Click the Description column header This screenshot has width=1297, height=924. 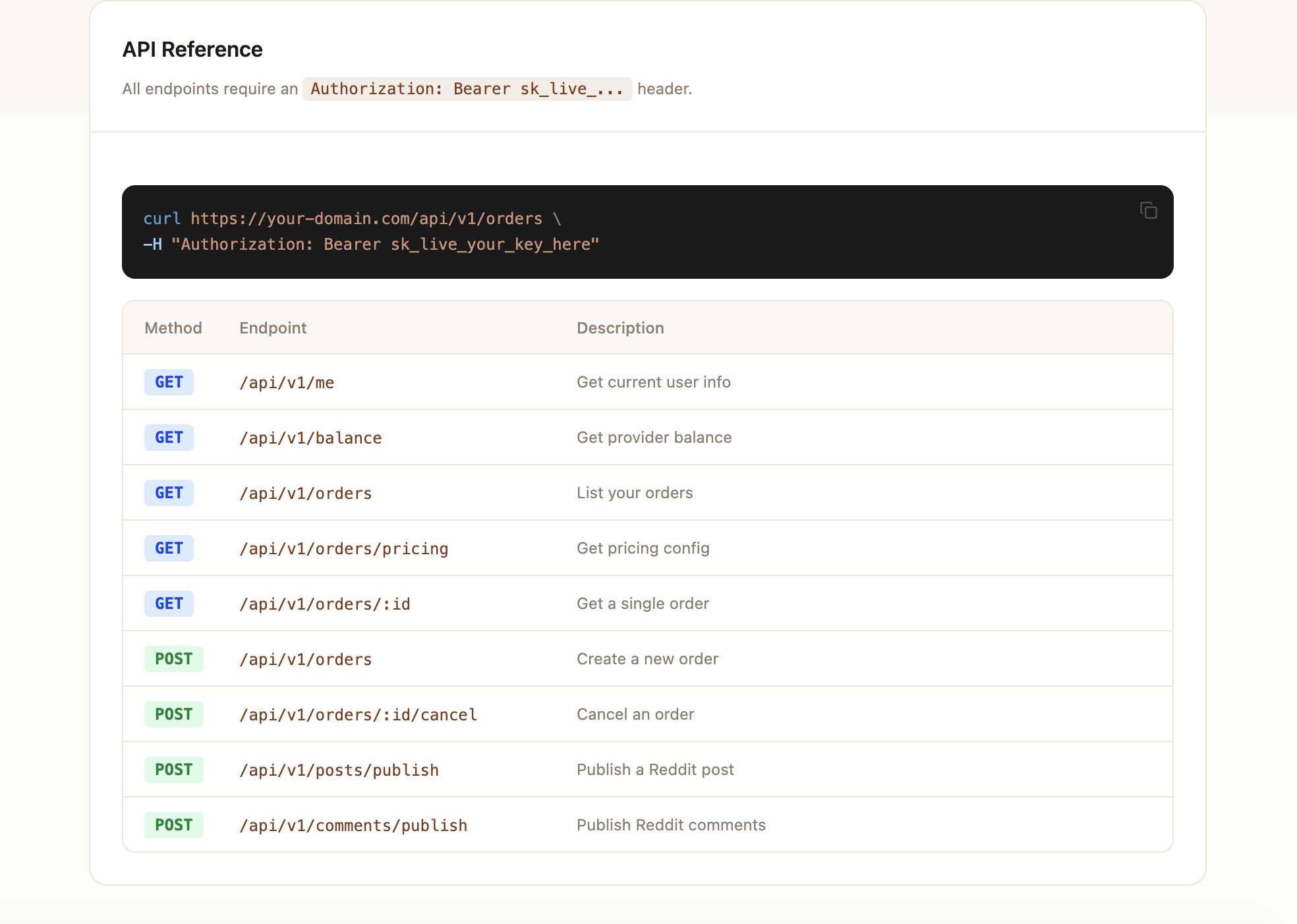coord(620,328)
